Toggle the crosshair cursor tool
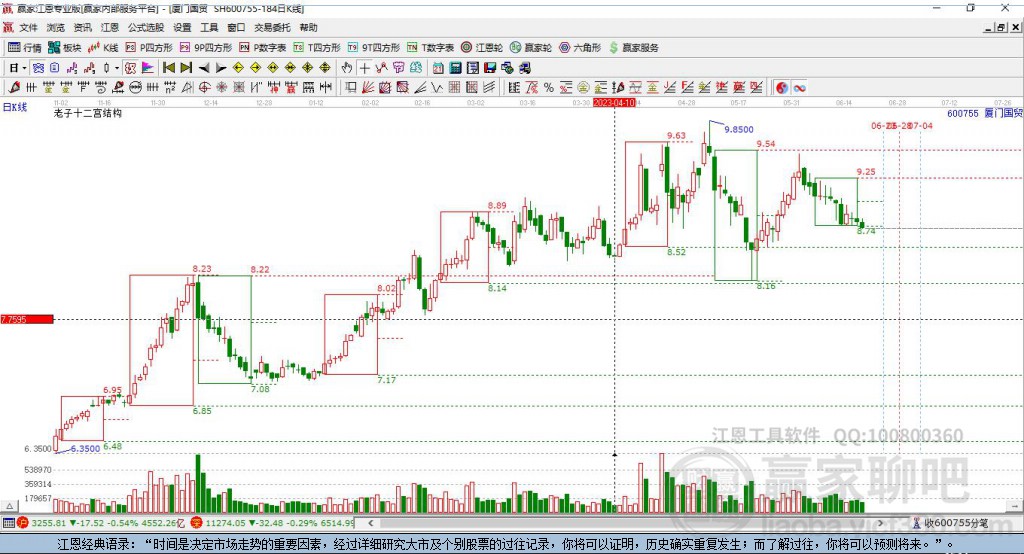 [x=364, y=68]
